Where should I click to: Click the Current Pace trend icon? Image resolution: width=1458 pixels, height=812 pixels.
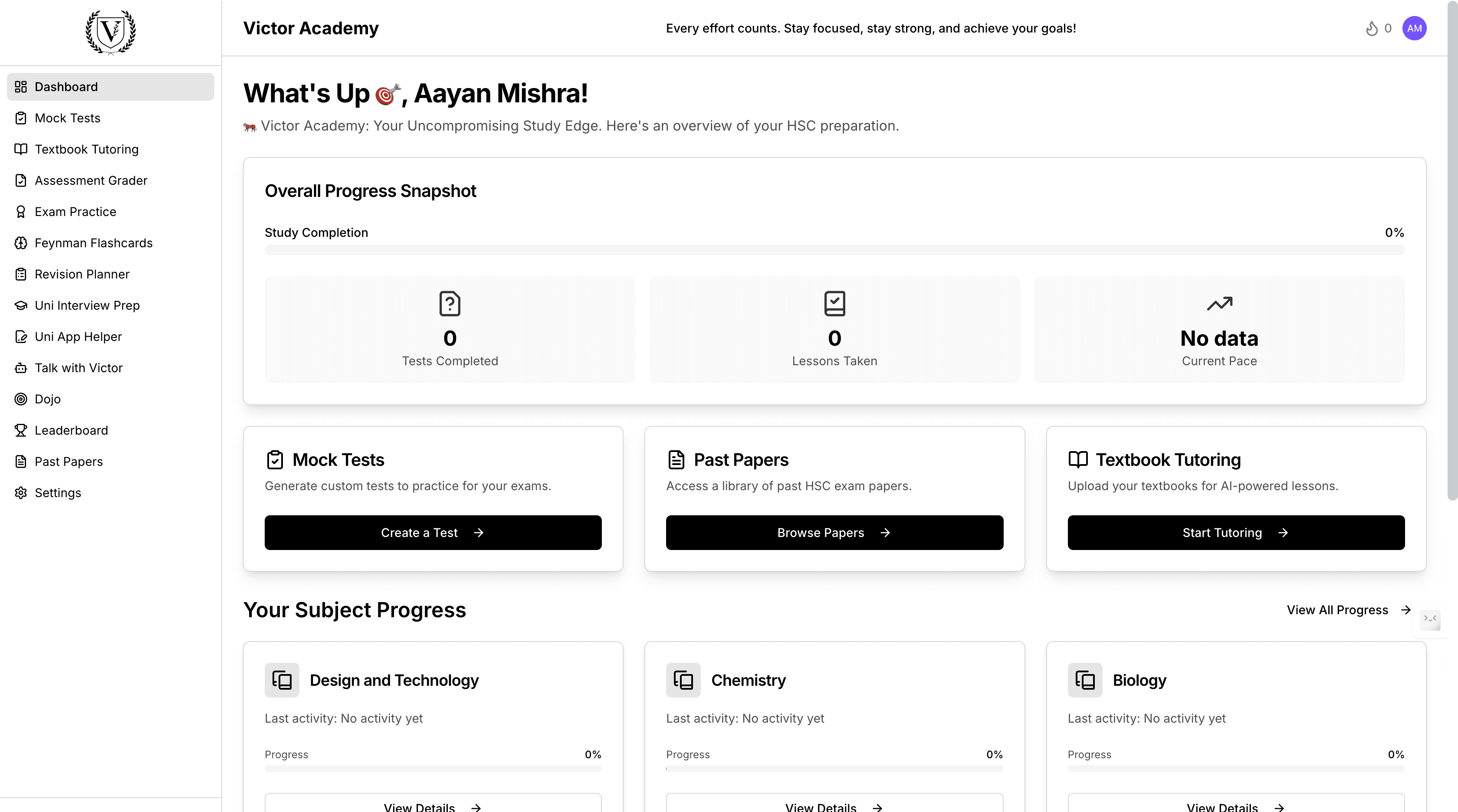click(1219, 303)
